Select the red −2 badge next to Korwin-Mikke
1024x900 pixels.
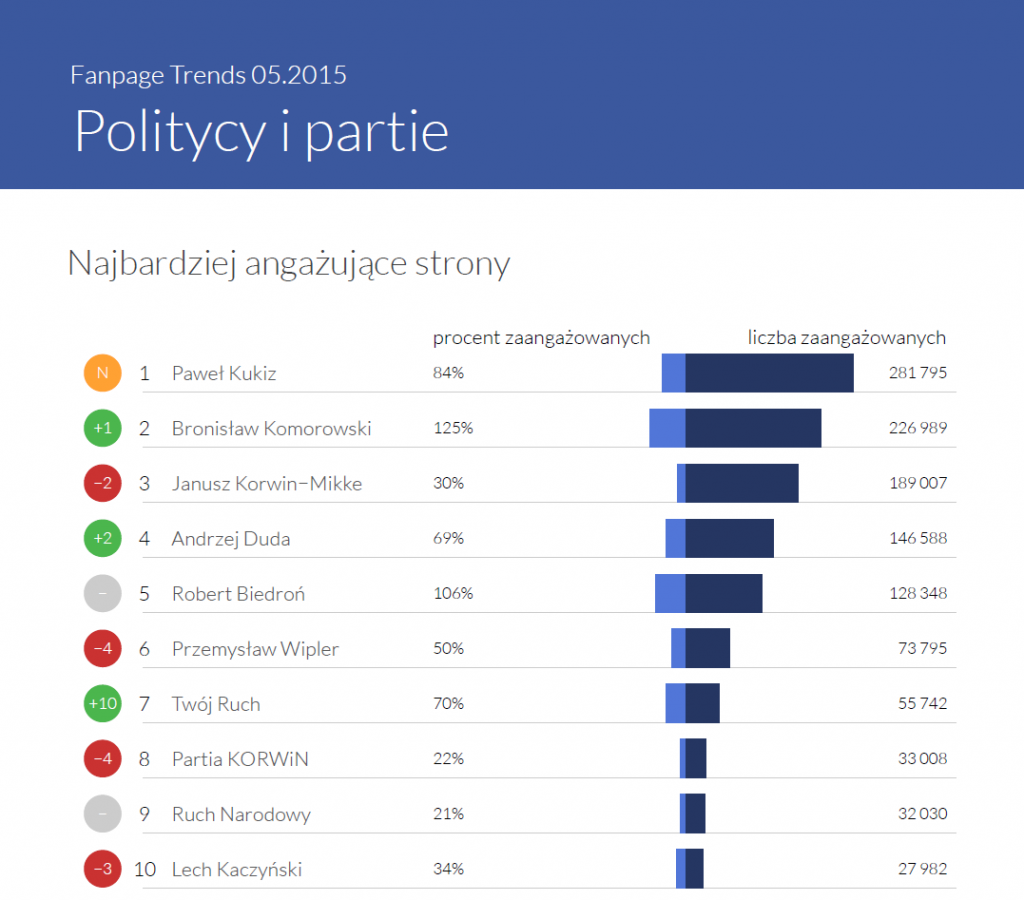[x=102, y=484]
